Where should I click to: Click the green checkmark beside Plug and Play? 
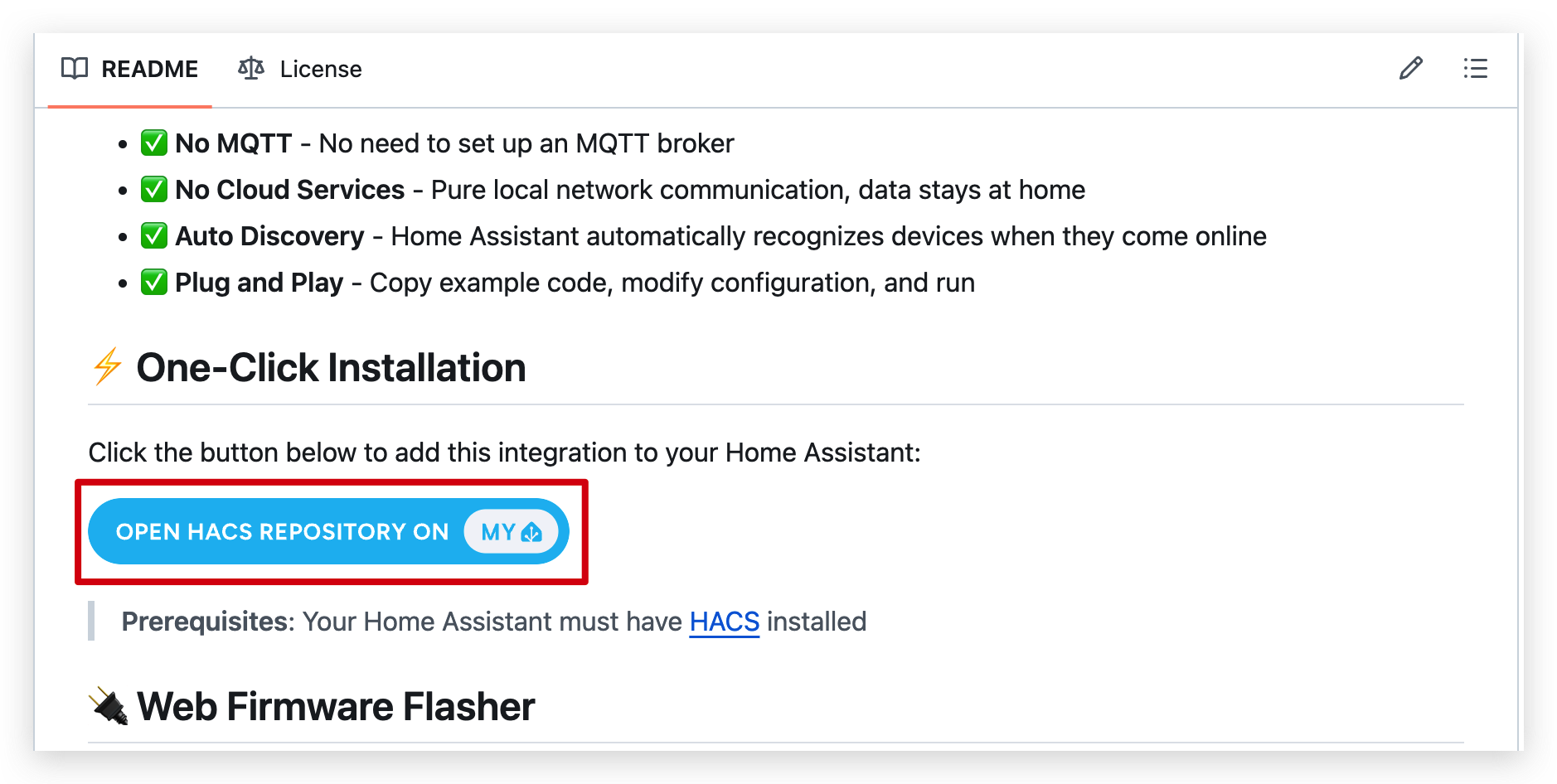153,283
